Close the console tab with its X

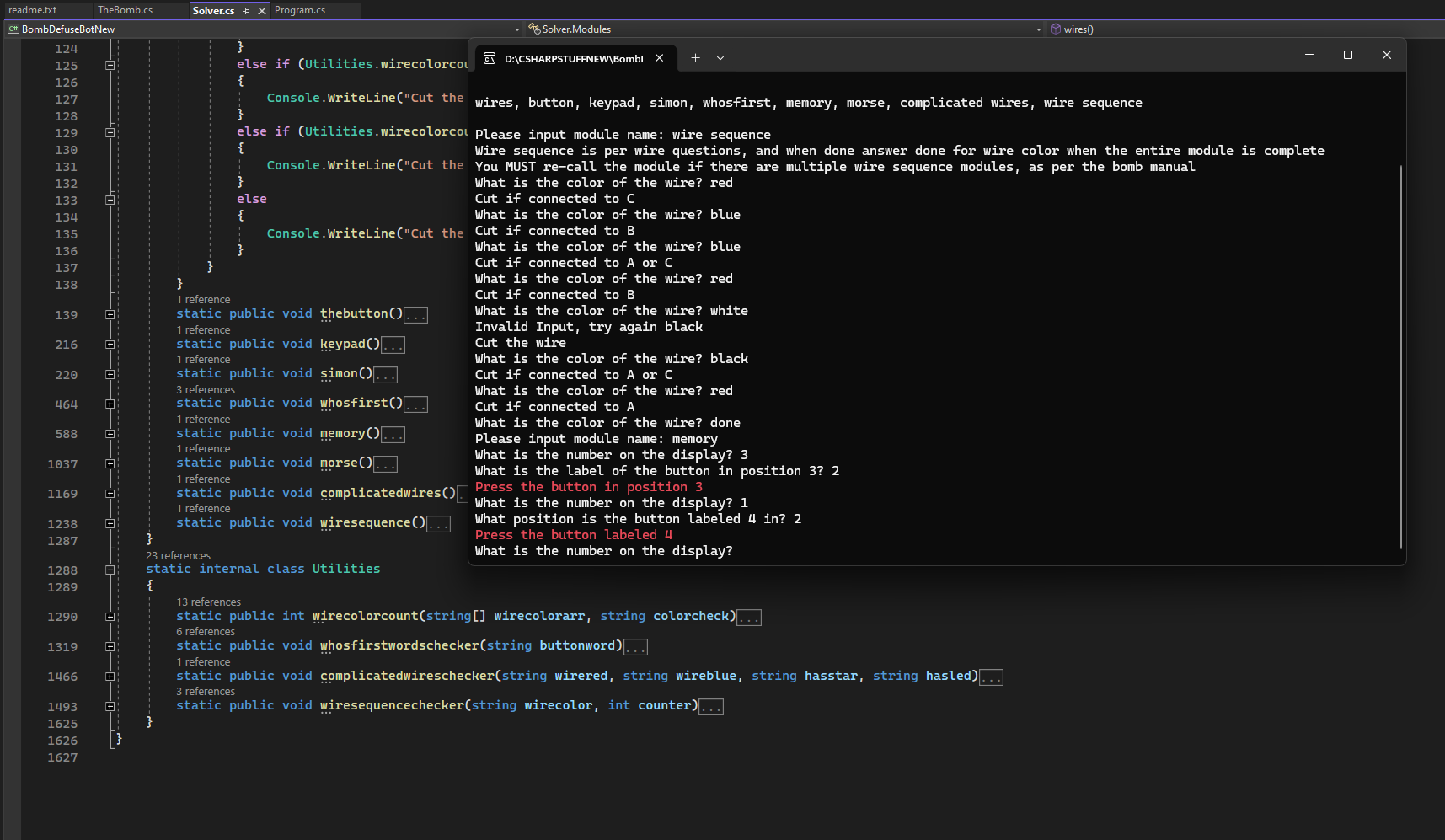click(x=660, y=58)
